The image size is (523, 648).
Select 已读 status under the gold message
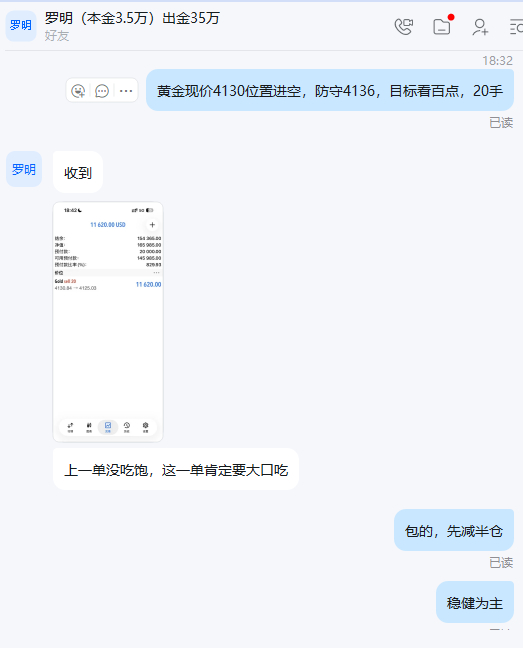point(501,123)
